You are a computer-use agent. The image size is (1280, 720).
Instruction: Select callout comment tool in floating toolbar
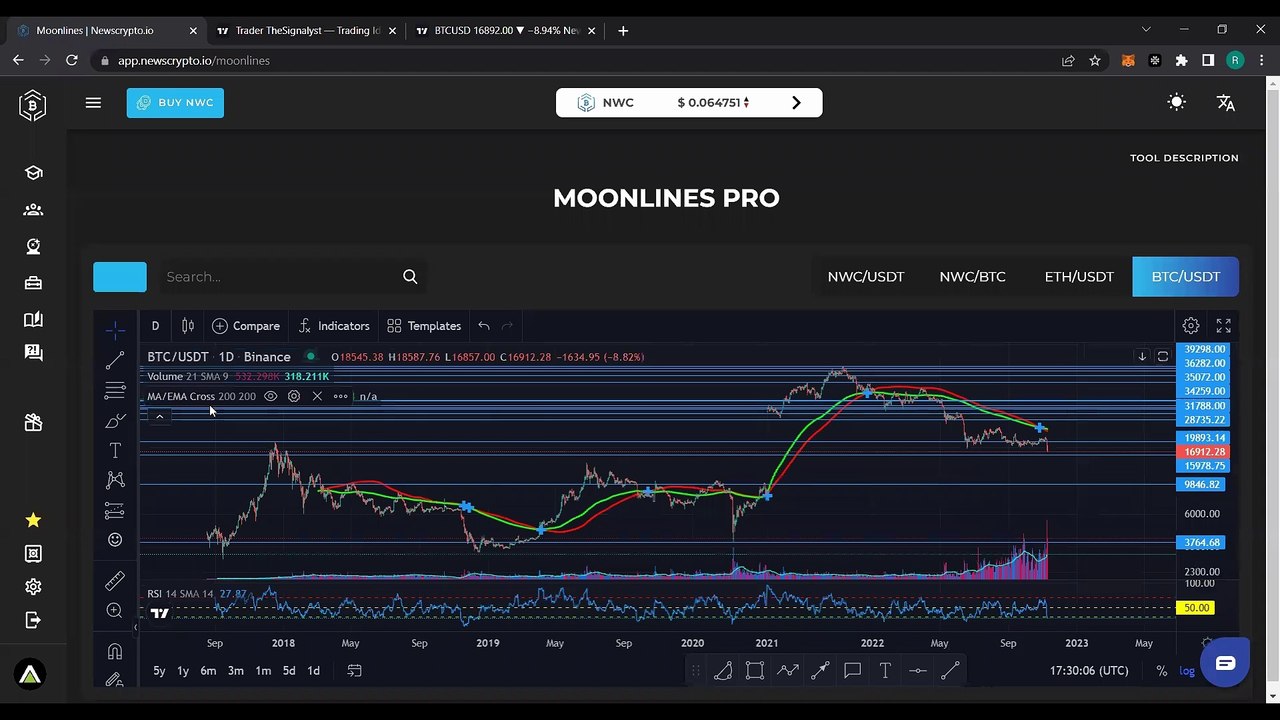[853, 671]
